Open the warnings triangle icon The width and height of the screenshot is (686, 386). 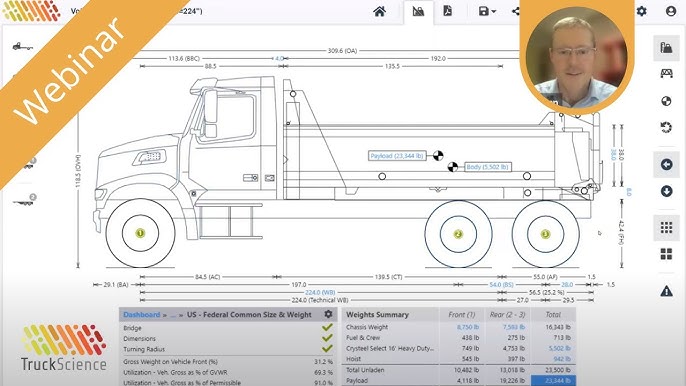click(x=666, y=291)
